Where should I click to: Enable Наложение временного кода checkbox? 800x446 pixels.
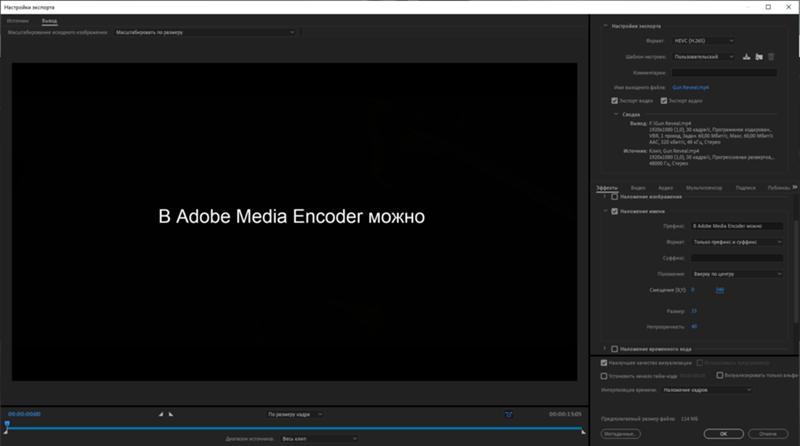point(614,349)
